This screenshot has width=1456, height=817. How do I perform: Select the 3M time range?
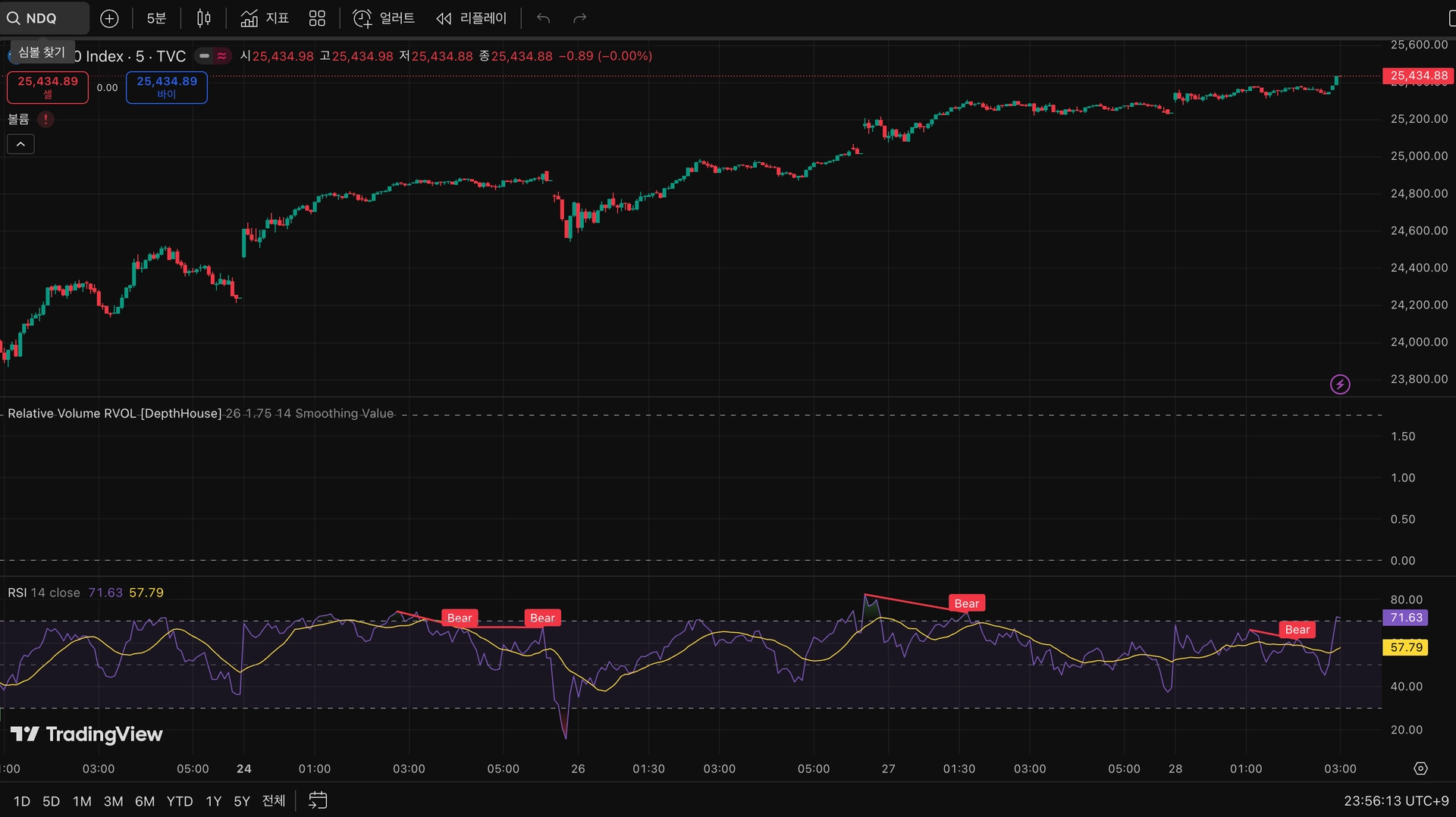click(x=113, y=801)
